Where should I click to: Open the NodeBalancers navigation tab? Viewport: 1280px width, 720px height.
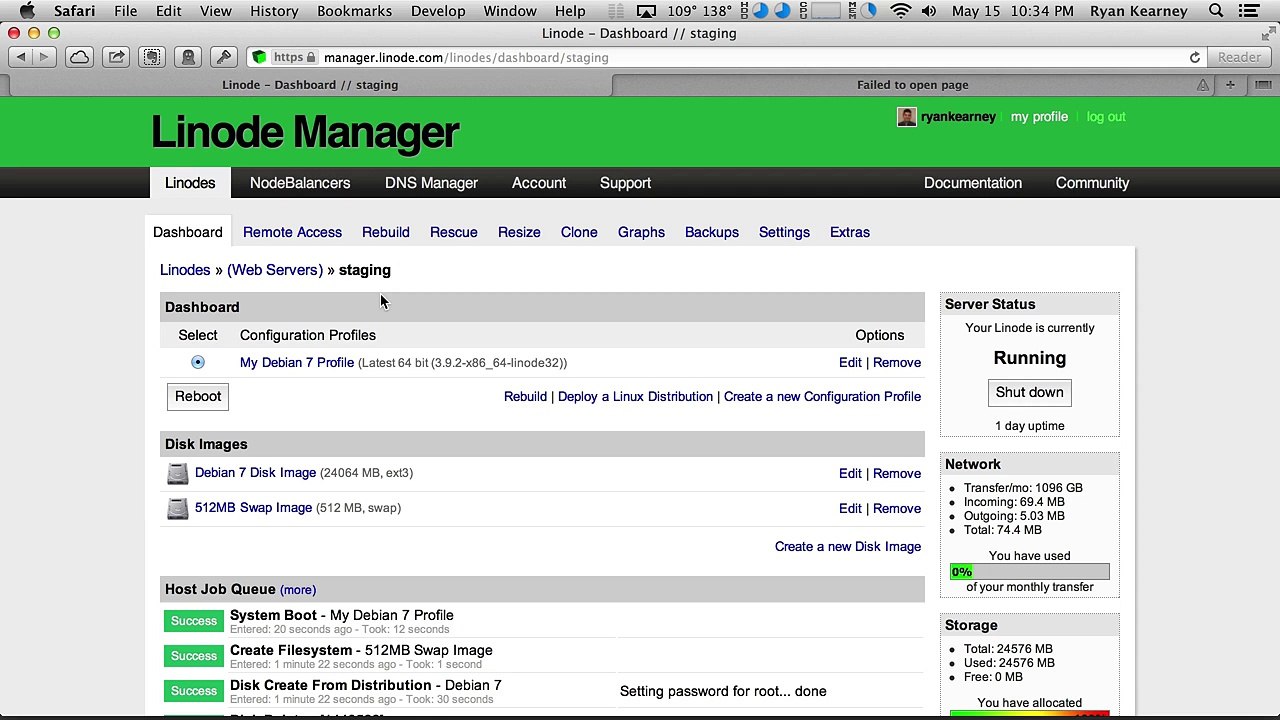(x=300, y=183)
